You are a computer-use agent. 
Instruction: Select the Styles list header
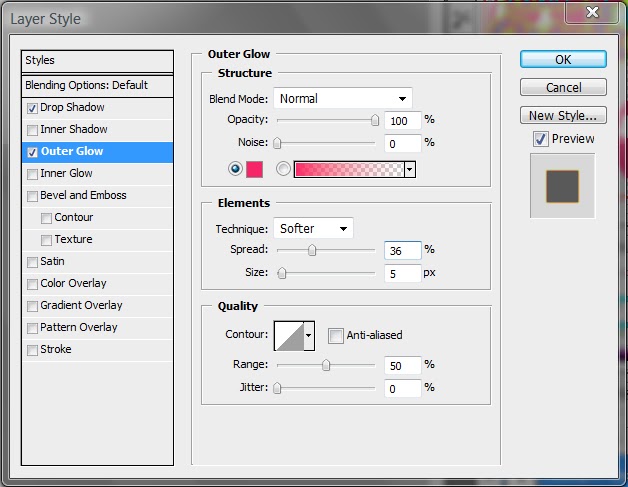pyautogui.click(x=97, y=61)
